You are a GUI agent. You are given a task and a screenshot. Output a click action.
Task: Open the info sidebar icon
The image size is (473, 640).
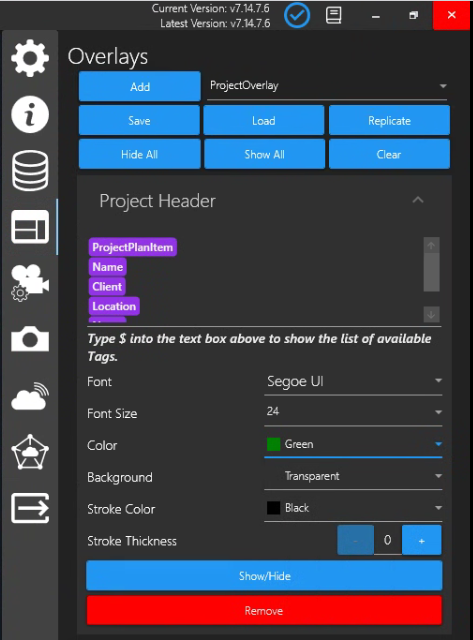[x=30, y=114]
